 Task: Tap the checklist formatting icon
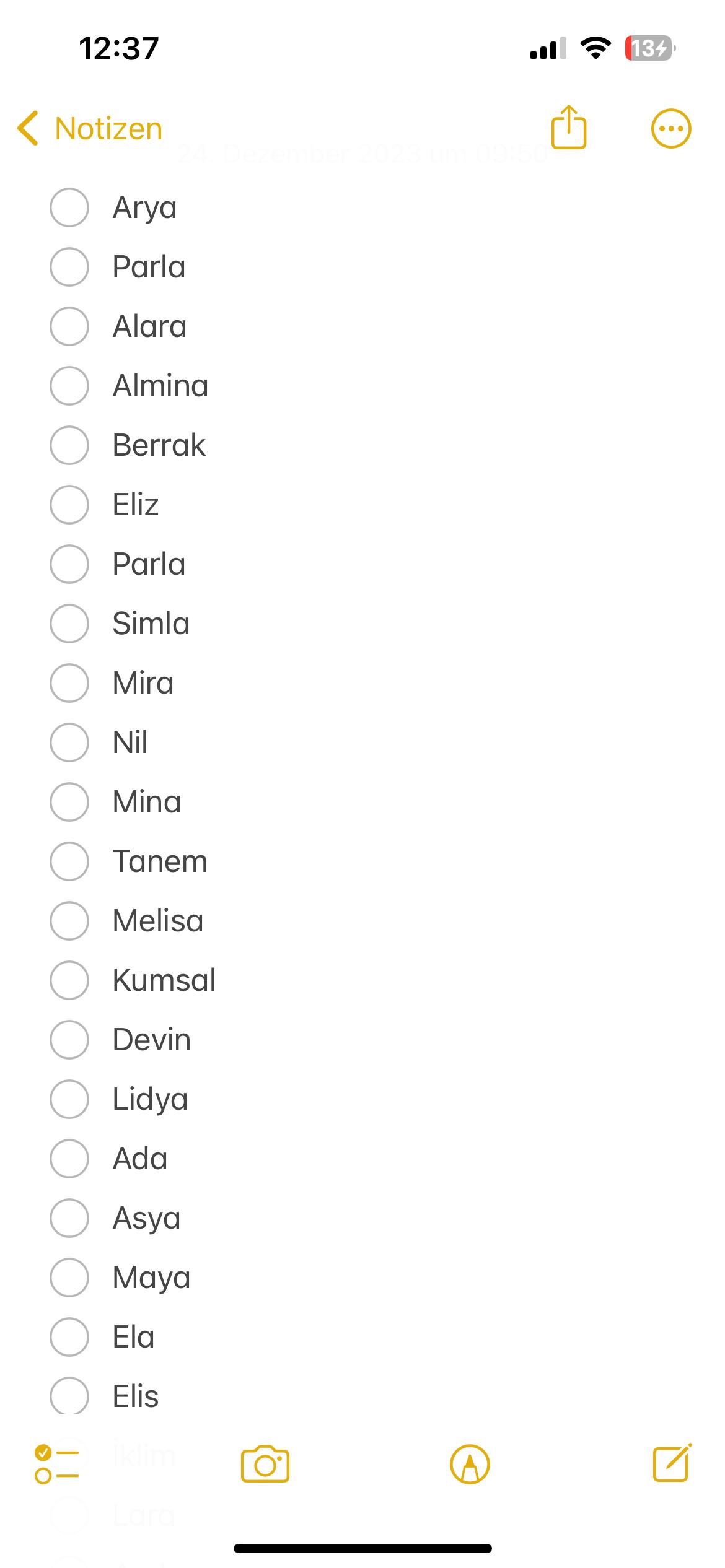[56, 1465]
